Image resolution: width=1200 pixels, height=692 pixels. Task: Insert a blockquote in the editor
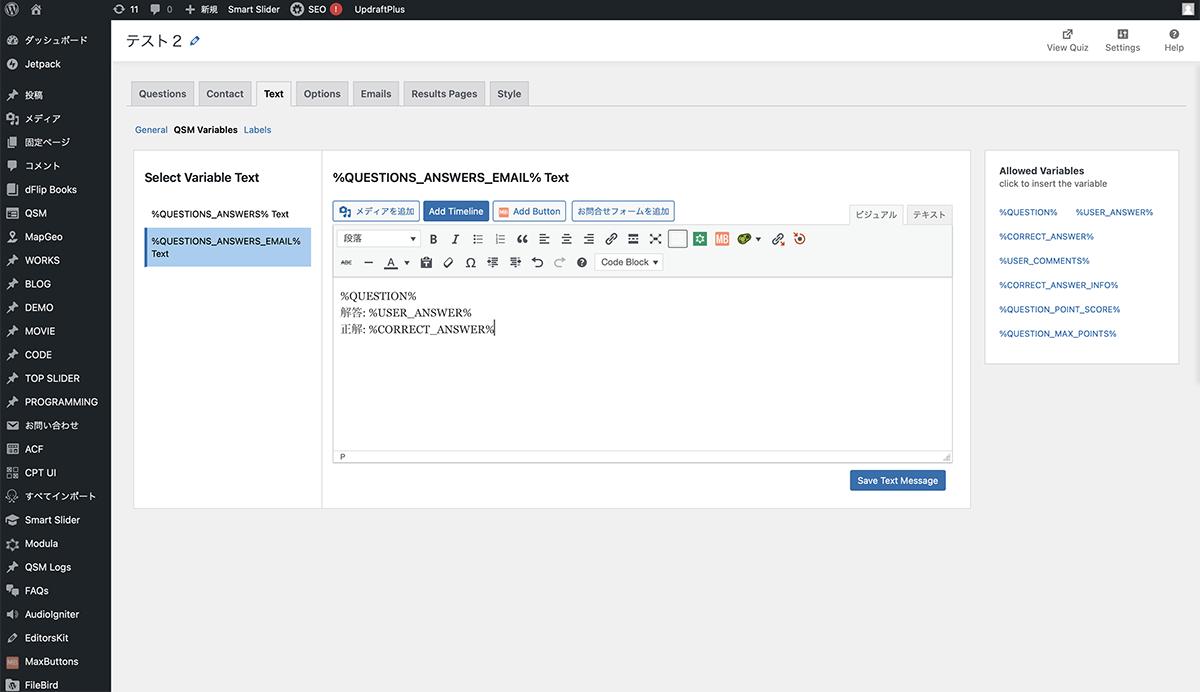point(522,239)
